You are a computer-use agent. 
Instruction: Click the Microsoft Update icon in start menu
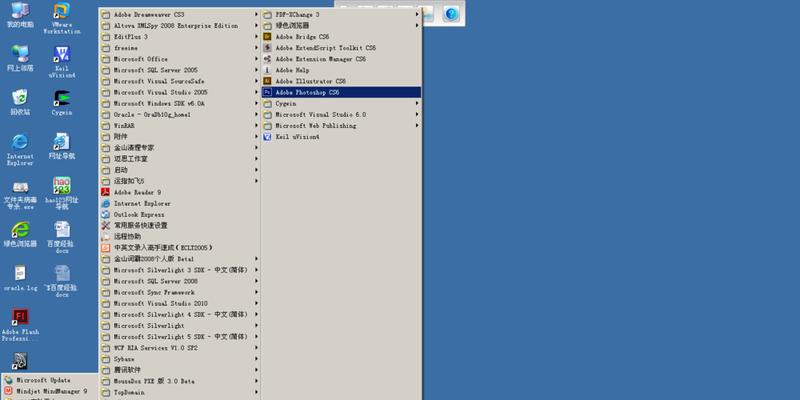8,380
